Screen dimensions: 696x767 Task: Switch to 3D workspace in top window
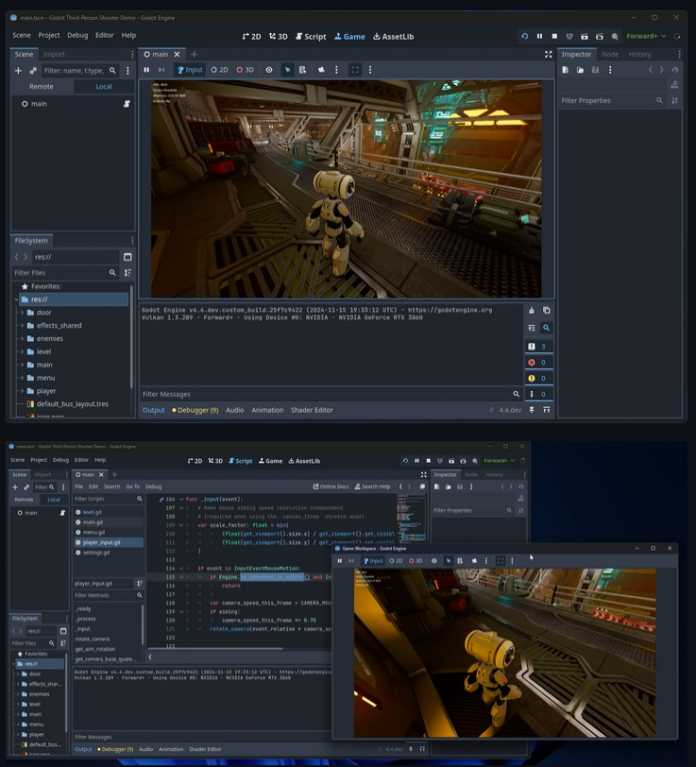[x=278, y=37]
